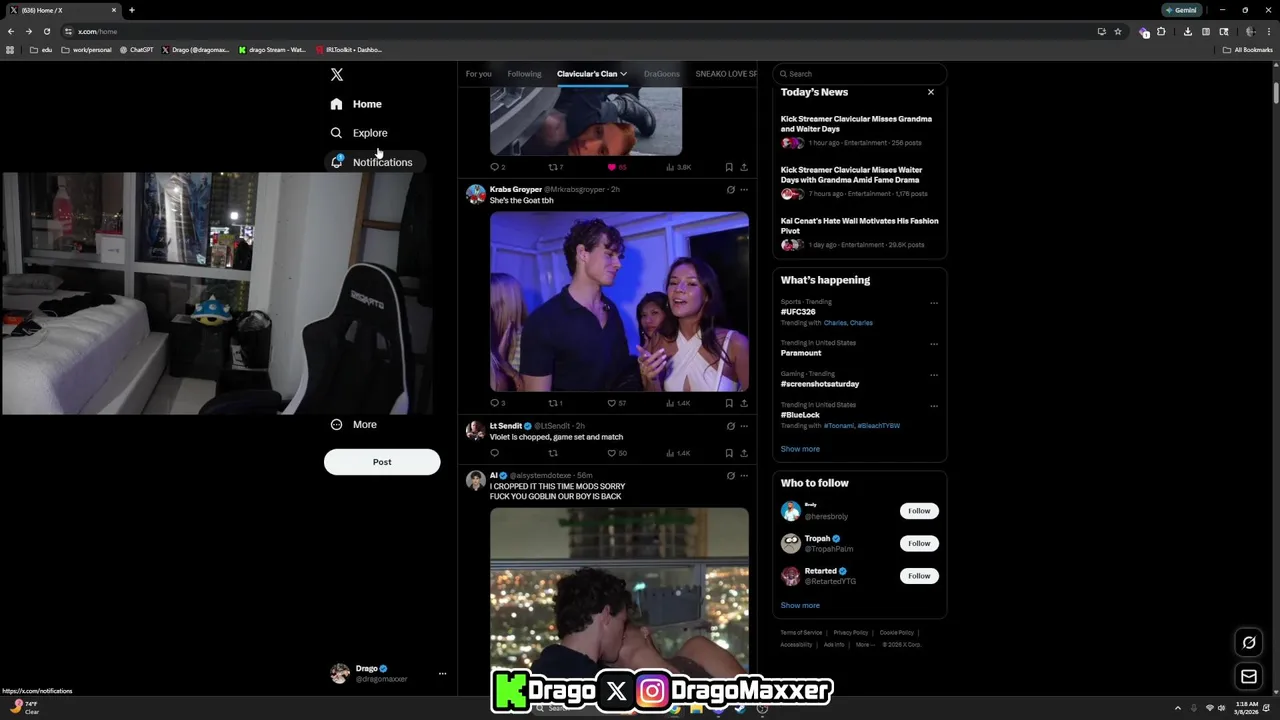Open new browser tab
The image size is (1280, 720).
(131, 10)
